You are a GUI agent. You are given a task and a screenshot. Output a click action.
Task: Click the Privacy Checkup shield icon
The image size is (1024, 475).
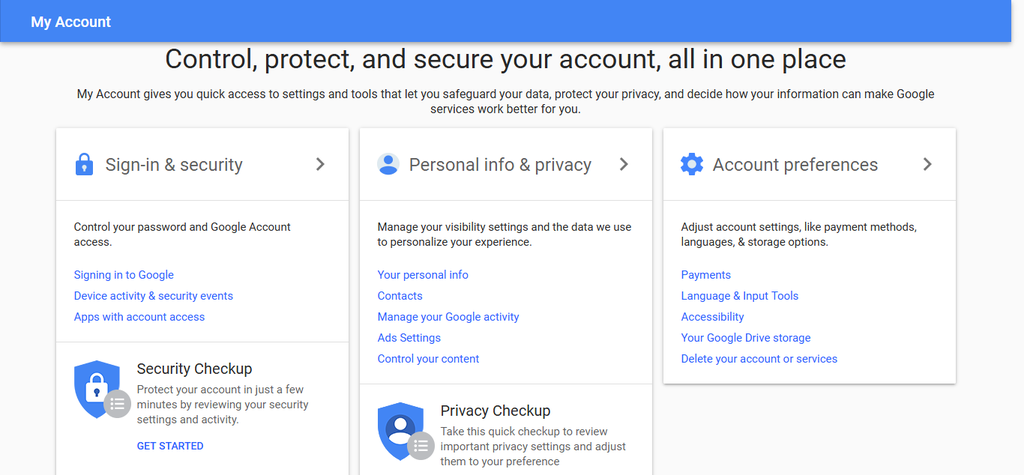(x=402, y=431)
